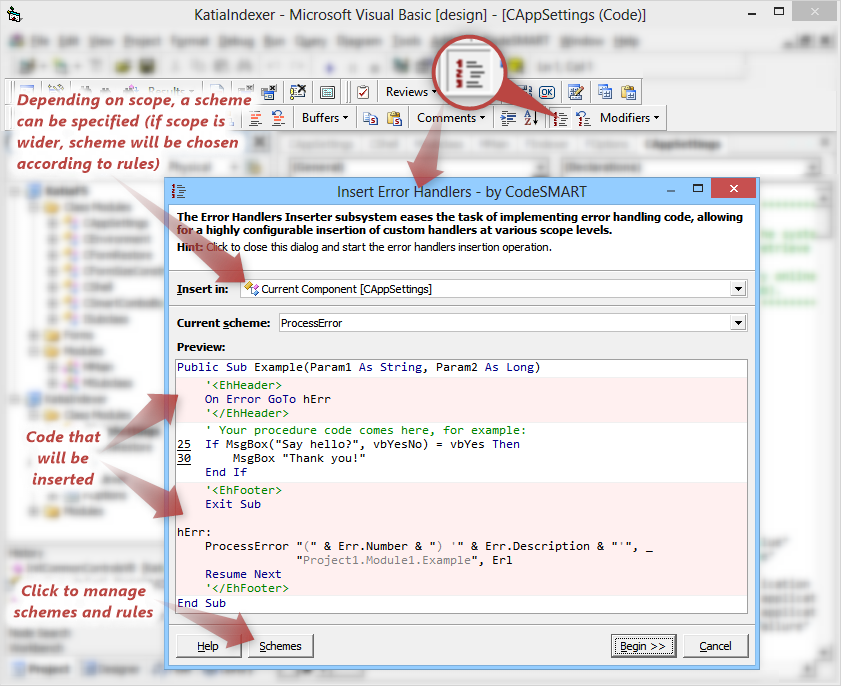This screenshot has width=841, height=686.
Task: Open the Buffers dropdown menu
Action: 324,118
